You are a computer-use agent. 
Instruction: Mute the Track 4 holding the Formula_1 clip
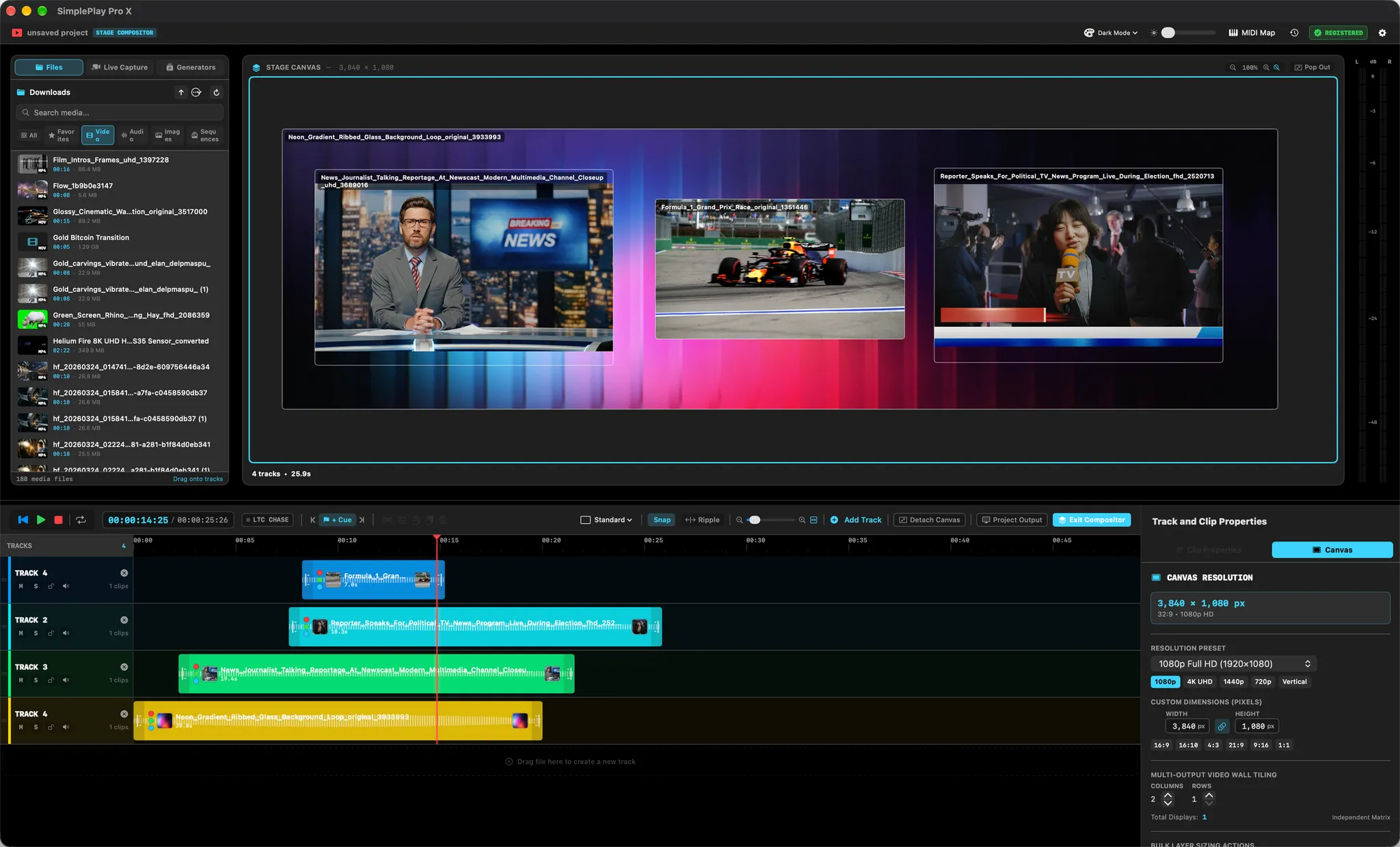[21, 586]
